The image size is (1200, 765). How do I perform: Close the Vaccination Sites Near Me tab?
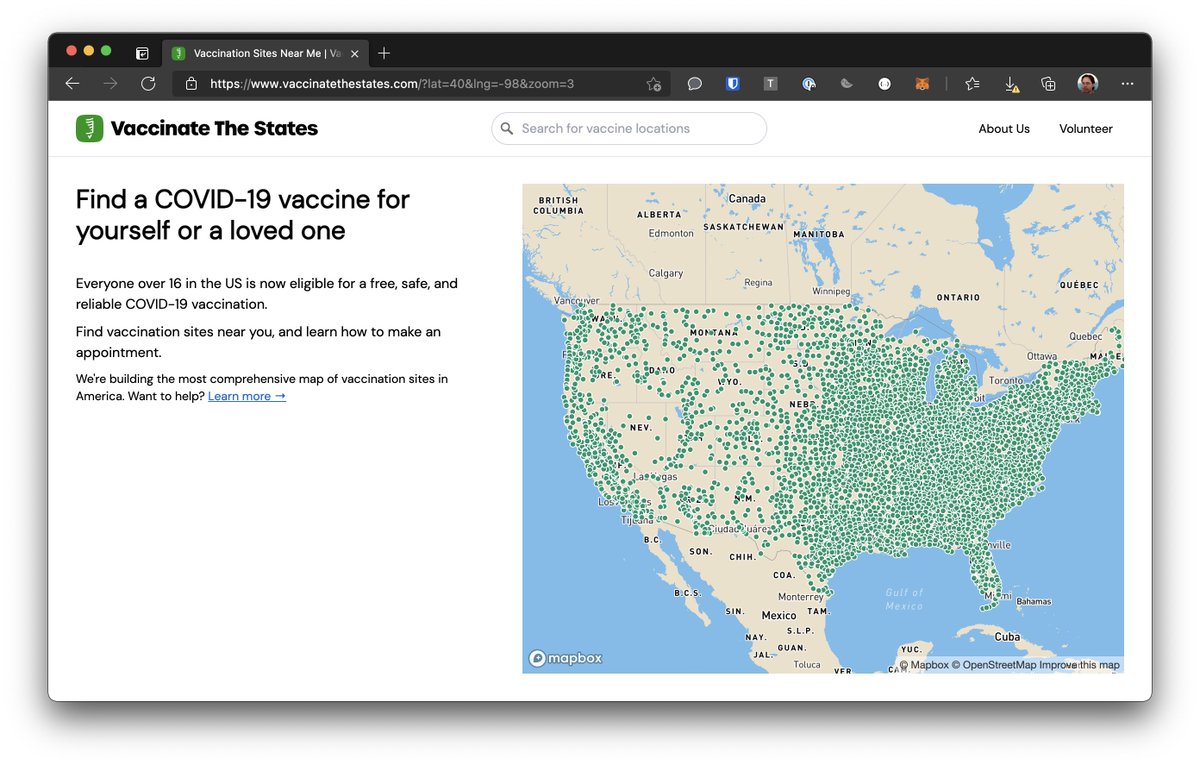pyautogui.click(x=354, y=53)
